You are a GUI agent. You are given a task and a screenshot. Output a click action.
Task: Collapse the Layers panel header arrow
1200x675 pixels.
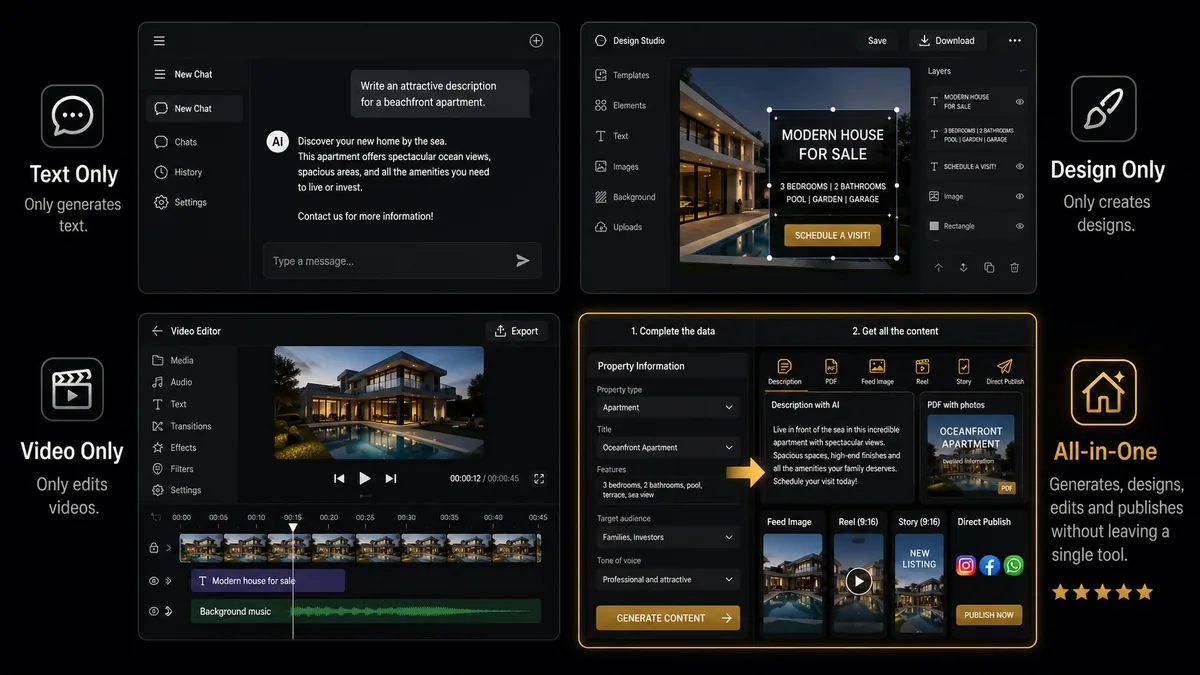[x=1021, y=72]
